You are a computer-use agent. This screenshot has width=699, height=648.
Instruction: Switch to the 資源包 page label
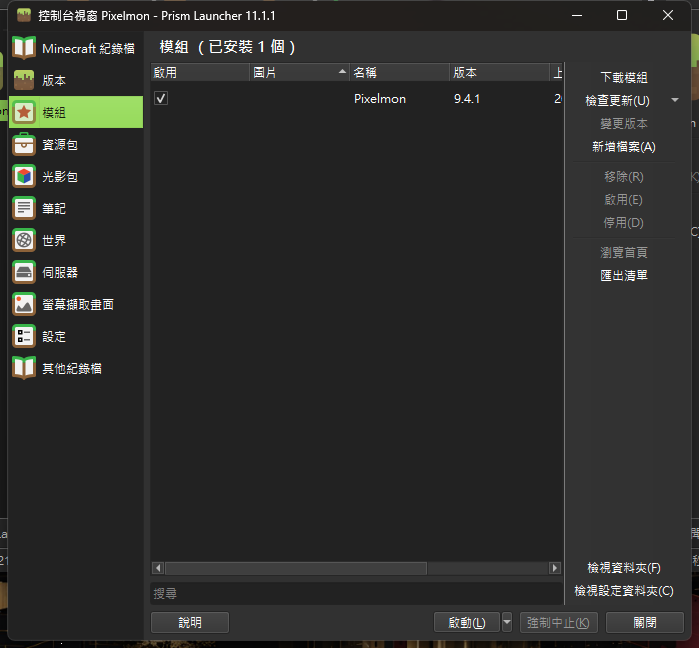click(x=60, y=144)
